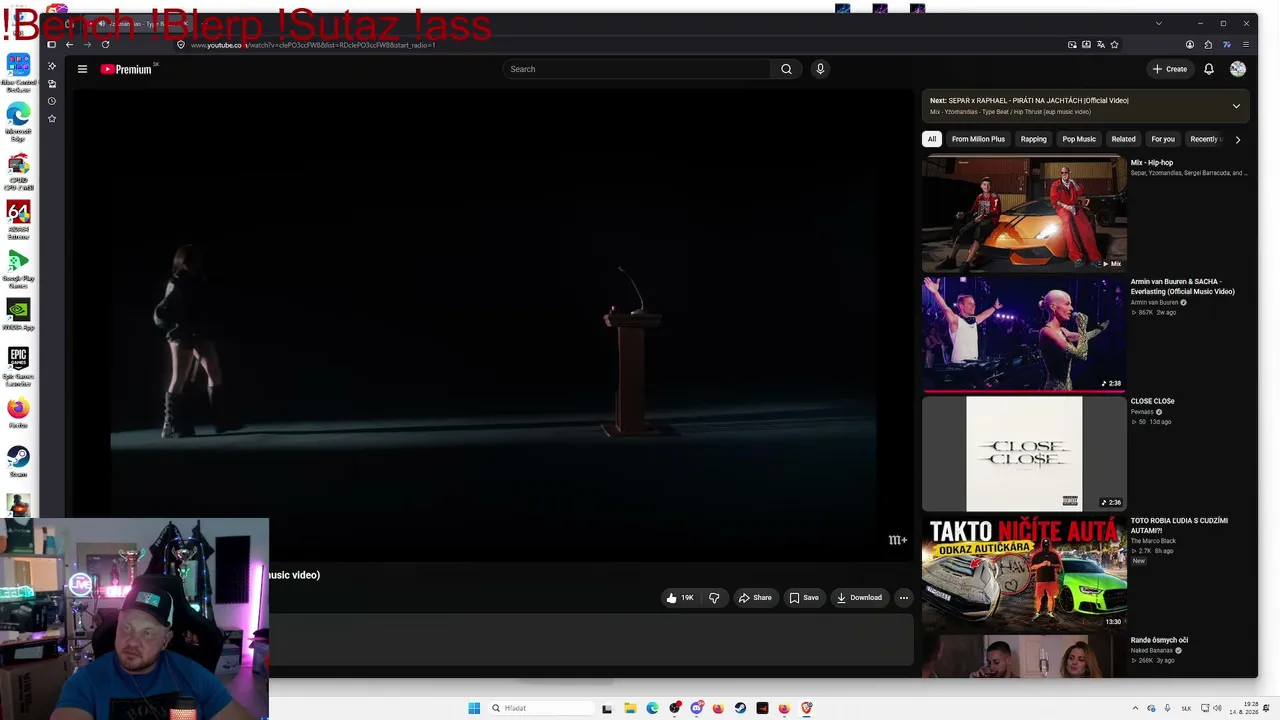This screenshot has width=1280, height=720.
Task: Open Firefox desktop shortcut
Action: [18, 413]
